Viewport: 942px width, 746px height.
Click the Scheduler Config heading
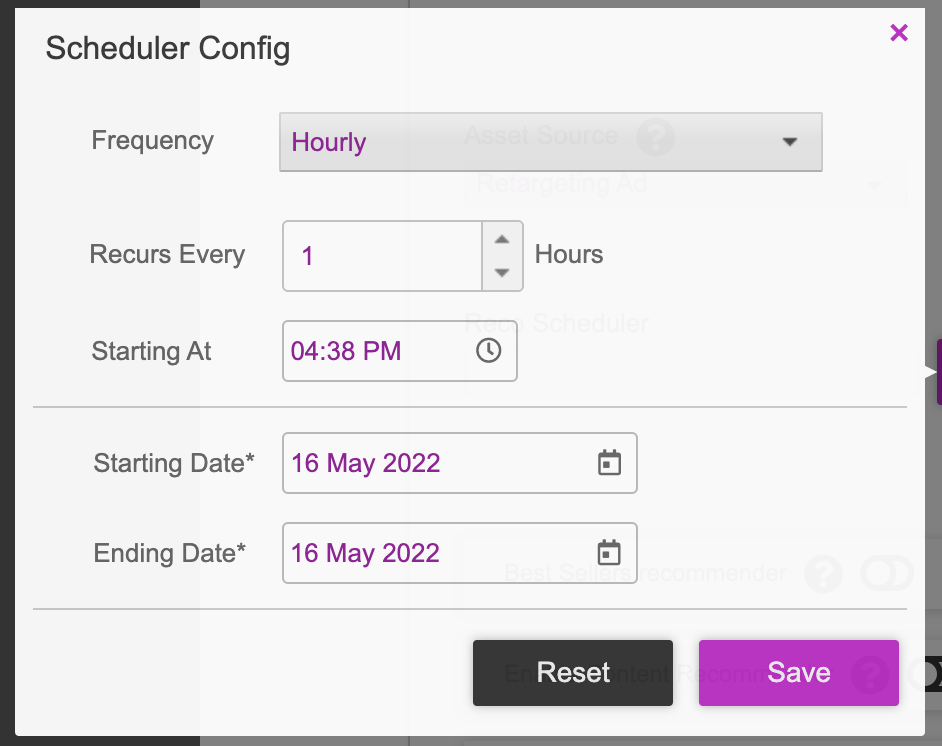tap(168, 49)
